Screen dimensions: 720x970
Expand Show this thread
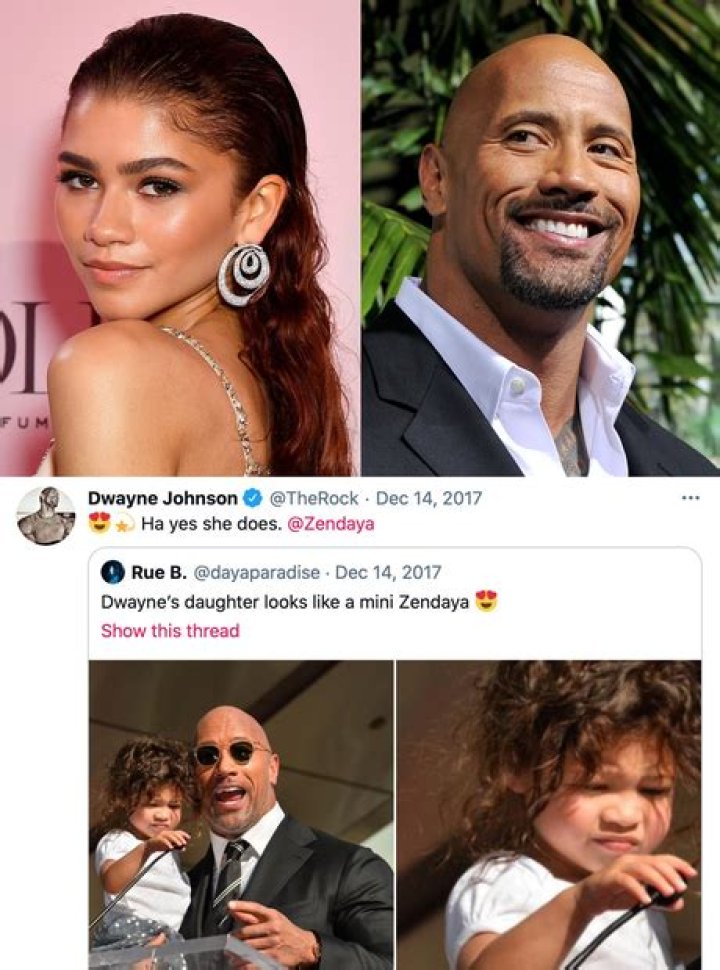pos(170,630)
